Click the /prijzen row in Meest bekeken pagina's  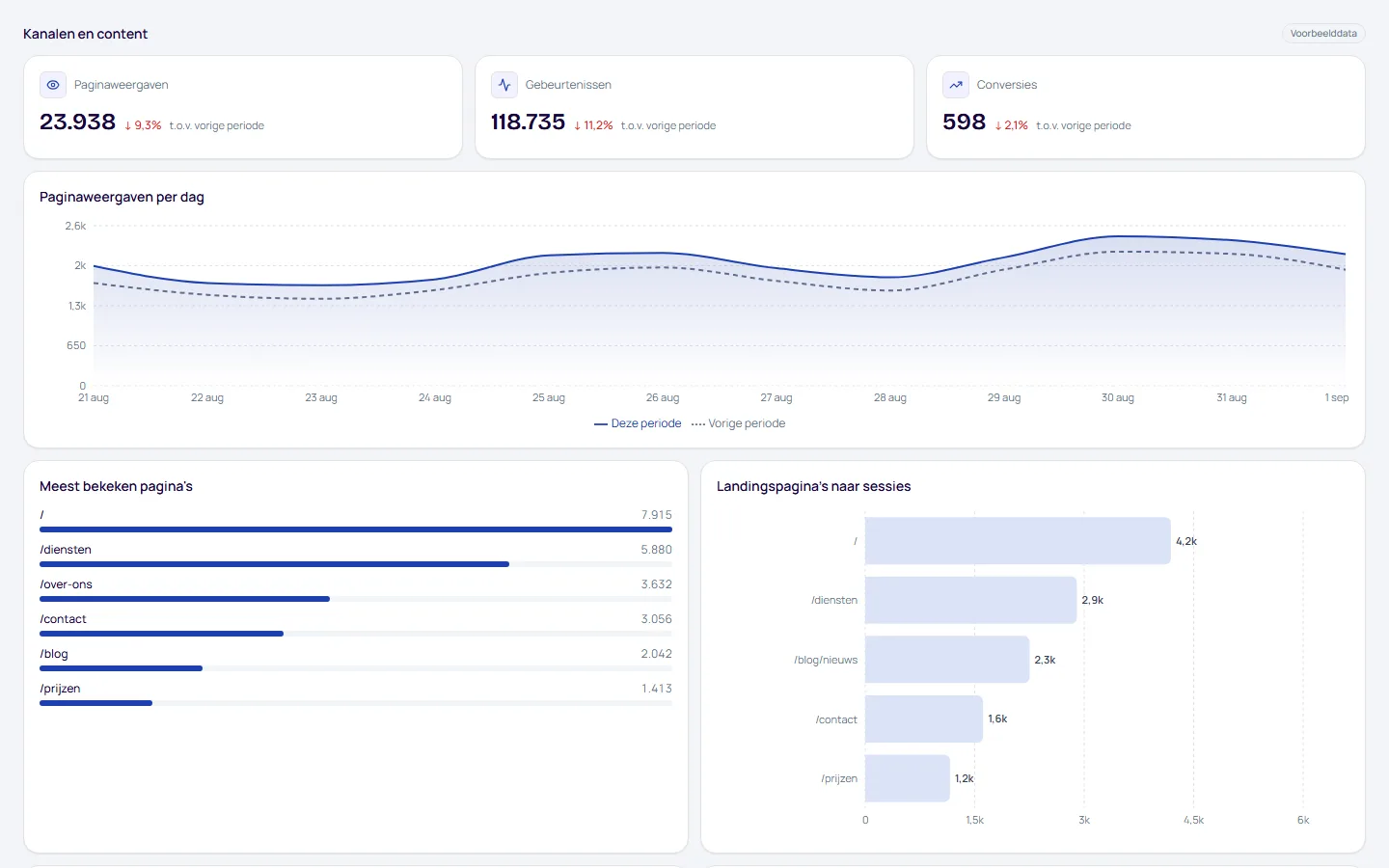point(356,694)
